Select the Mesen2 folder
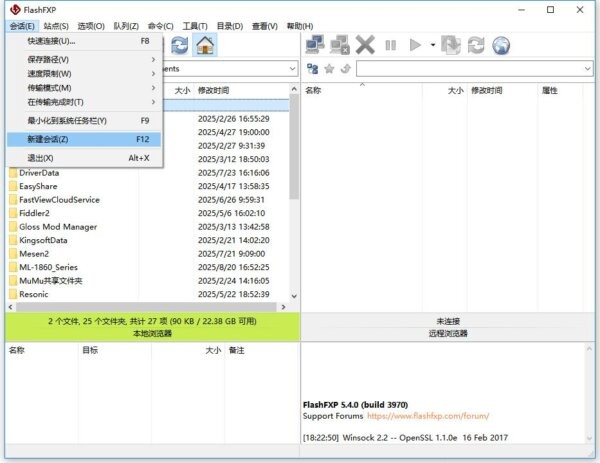The height and width of the screenshot is (463, 600). coord(34,254)
